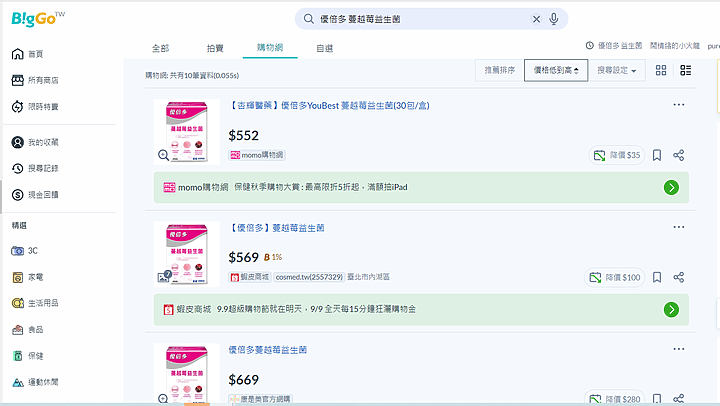The image size is (720, 406).
Task: Click the 蝦皮 9.9超級購物節 promo banner text
Action: point(316,309)
